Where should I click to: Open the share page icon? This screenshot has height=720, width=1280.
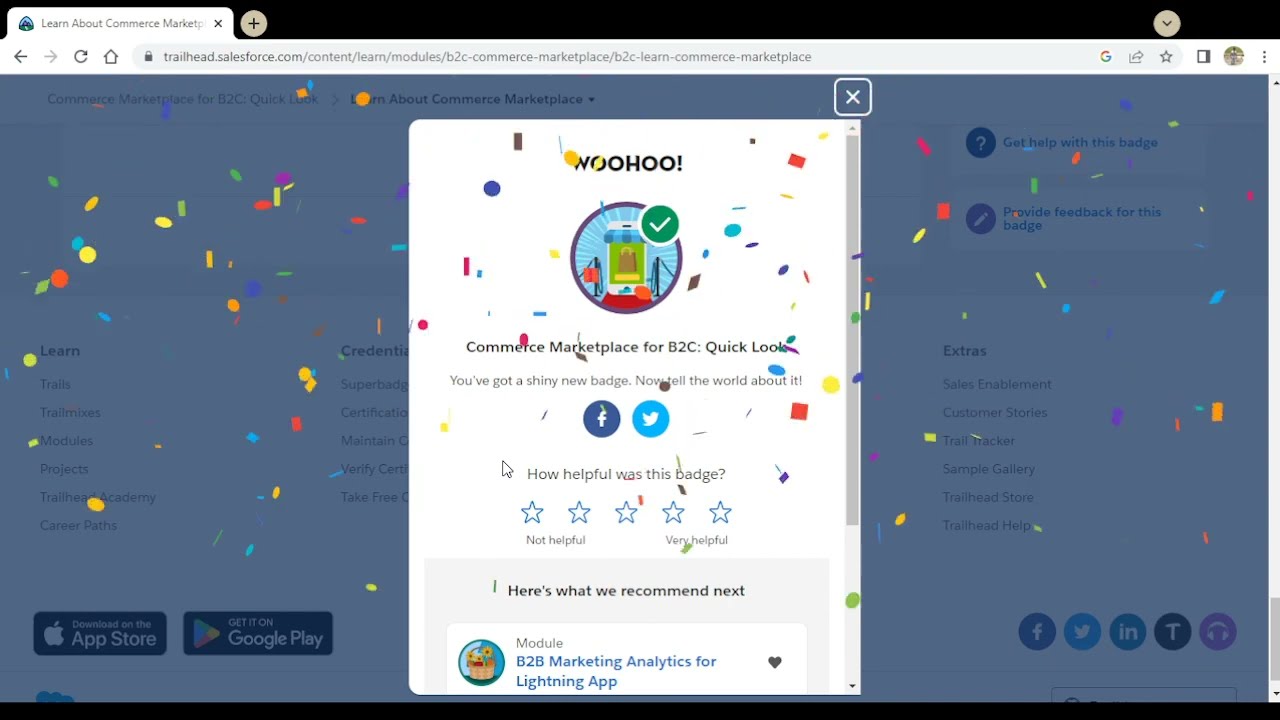point(1136,57)
